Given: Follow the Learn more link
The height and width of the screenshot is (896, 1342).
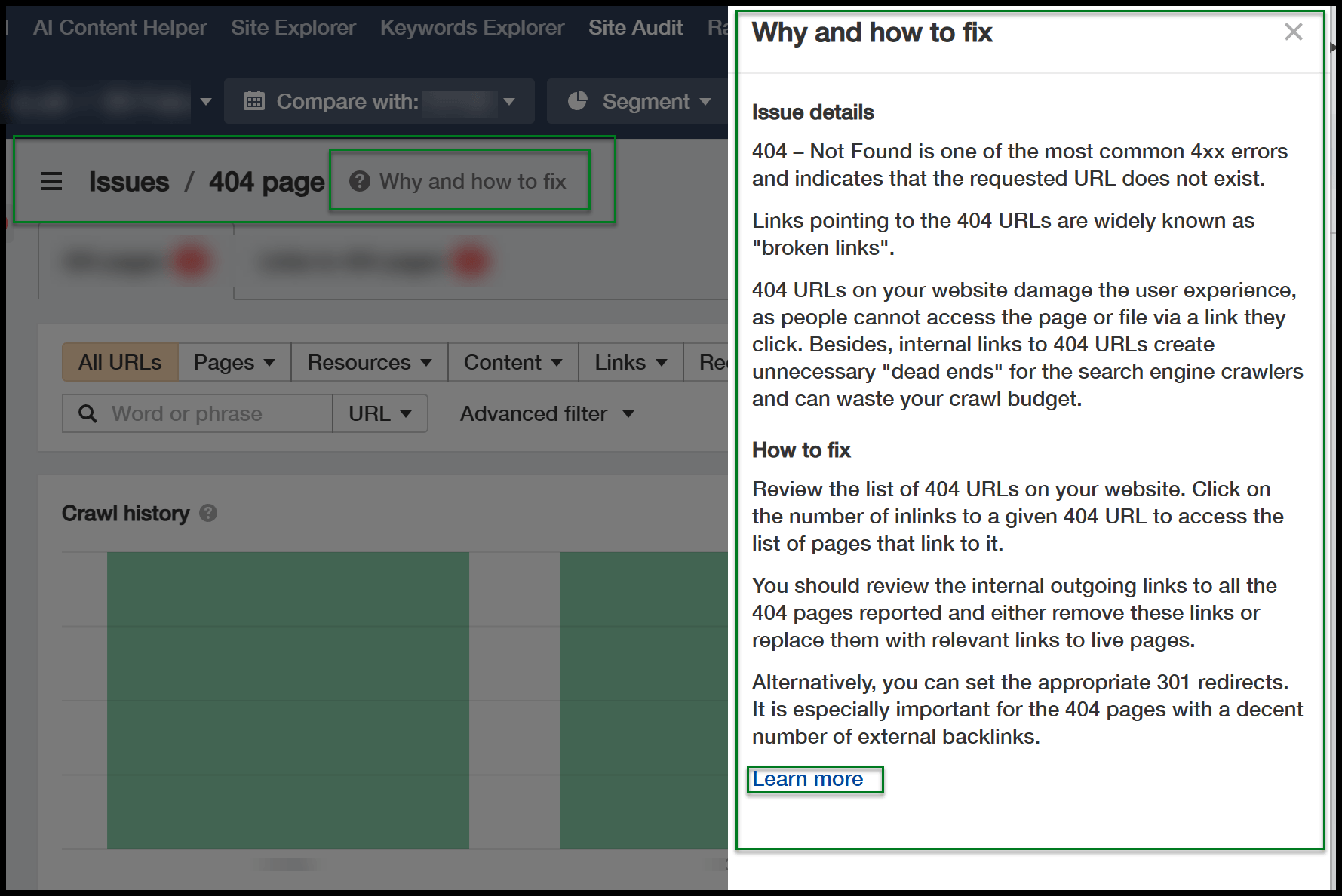Looking at the screenshot, I should (808, 778).
